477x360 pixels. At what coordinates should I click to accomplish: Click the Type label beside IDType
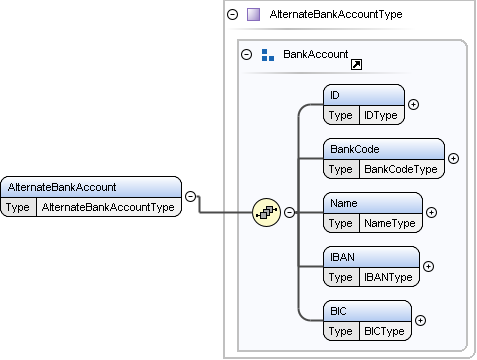340,115
